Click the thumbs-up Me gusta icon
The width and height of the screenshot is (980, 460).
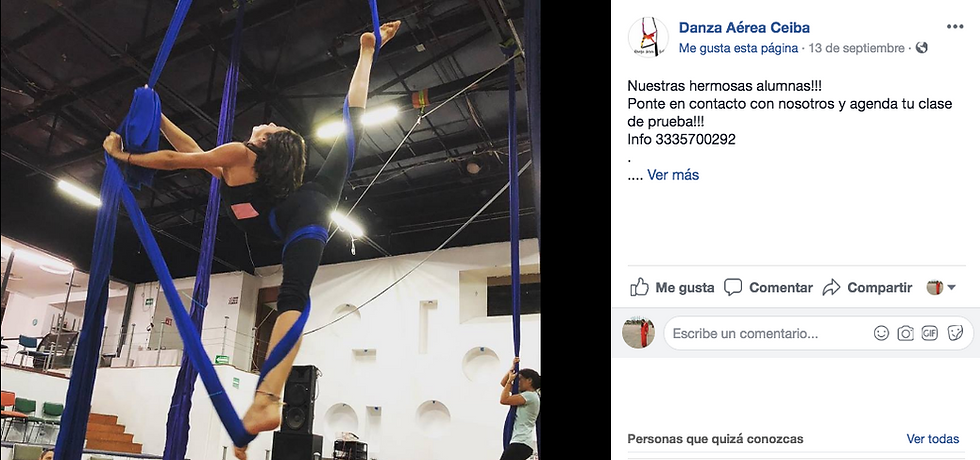click(x=639, y=288)
